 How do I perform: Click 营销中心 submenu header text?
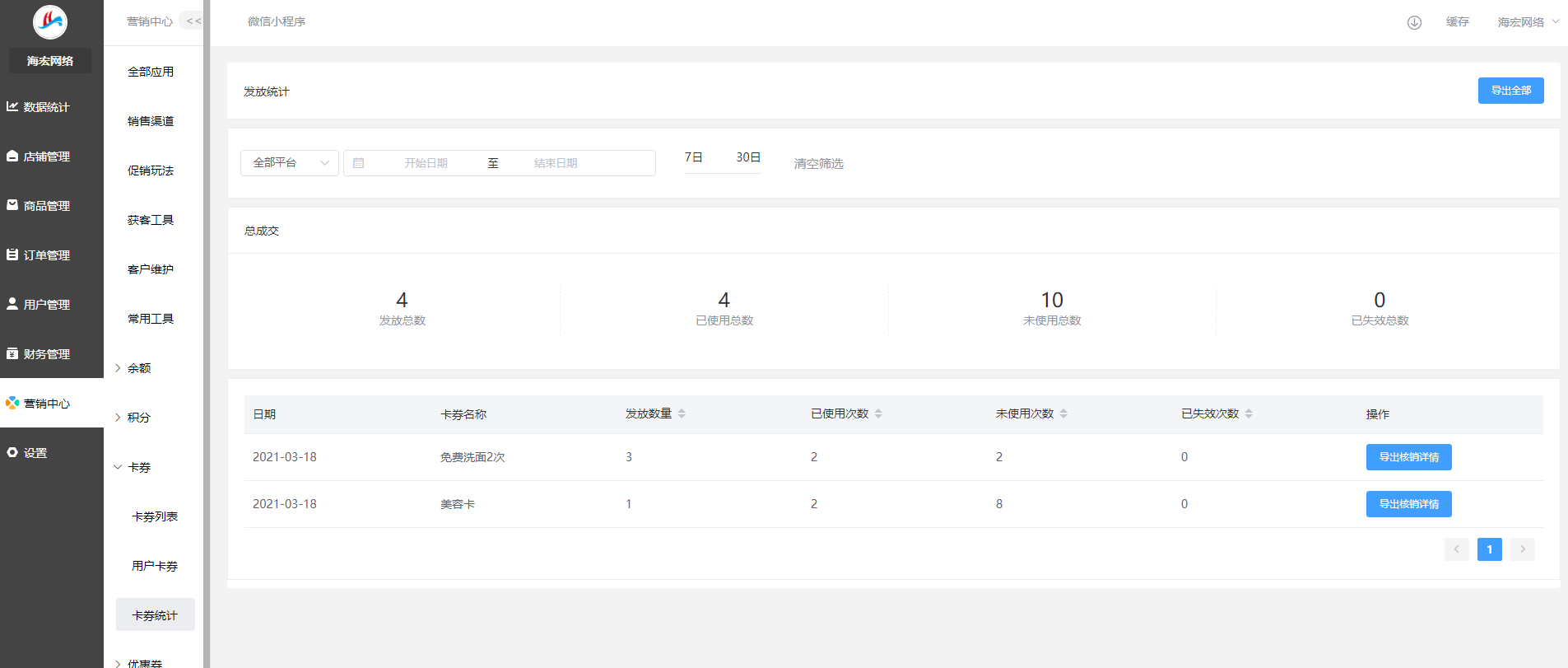tap(150, 21)
